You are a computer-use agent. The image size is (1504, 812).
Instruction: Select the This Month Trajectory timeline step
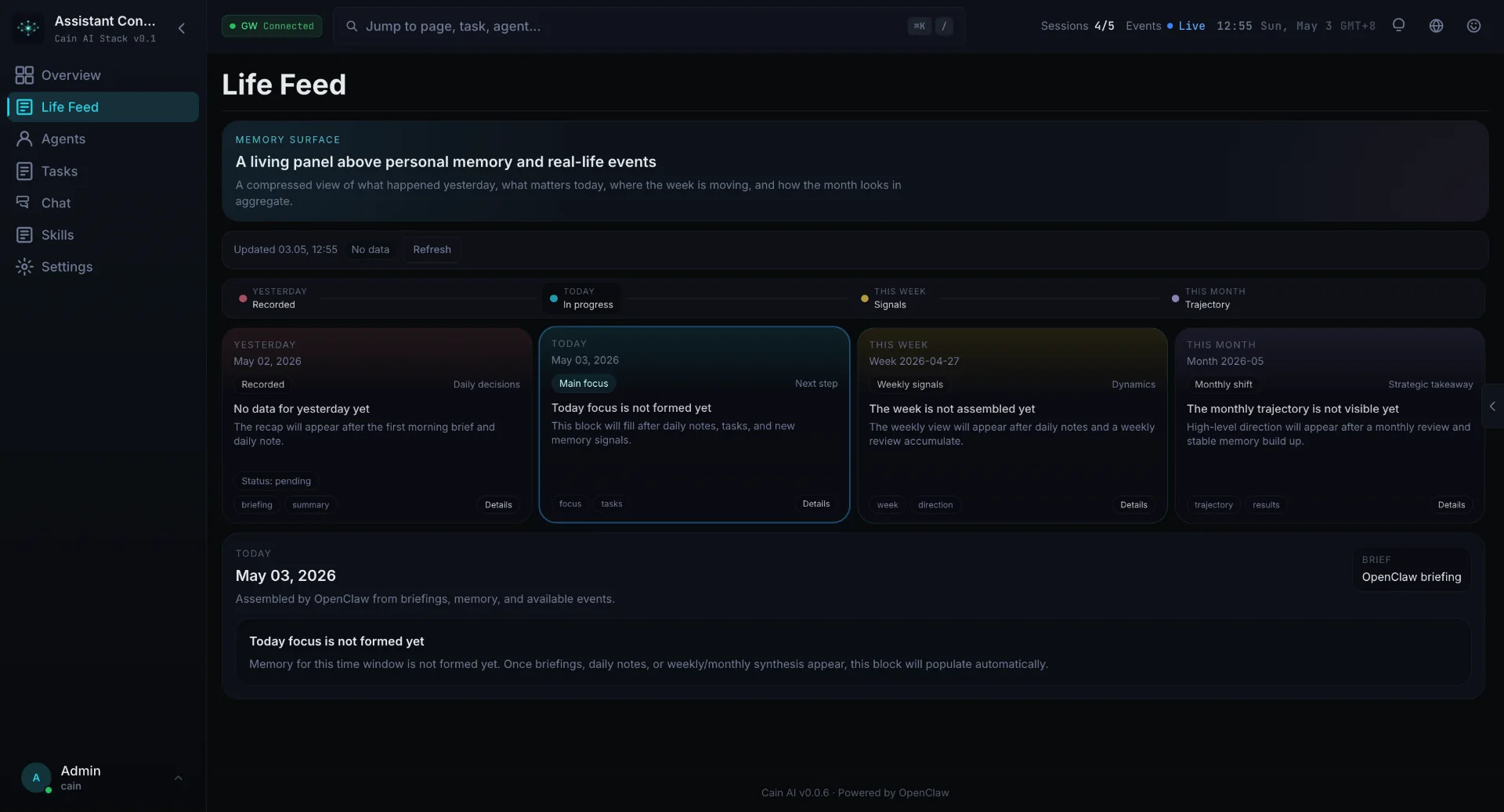[1209, 298]
